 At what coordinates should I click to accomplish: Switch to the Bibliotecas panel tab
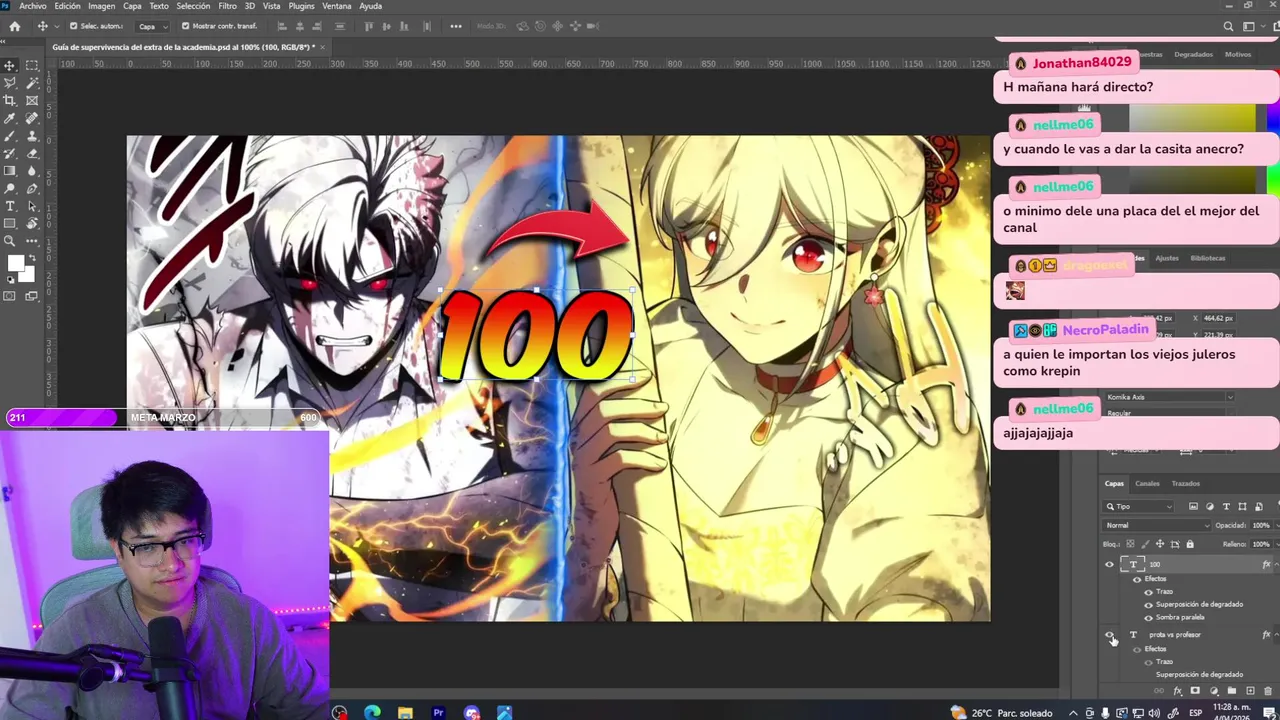pyautogui.click(x=1208, y=258)
